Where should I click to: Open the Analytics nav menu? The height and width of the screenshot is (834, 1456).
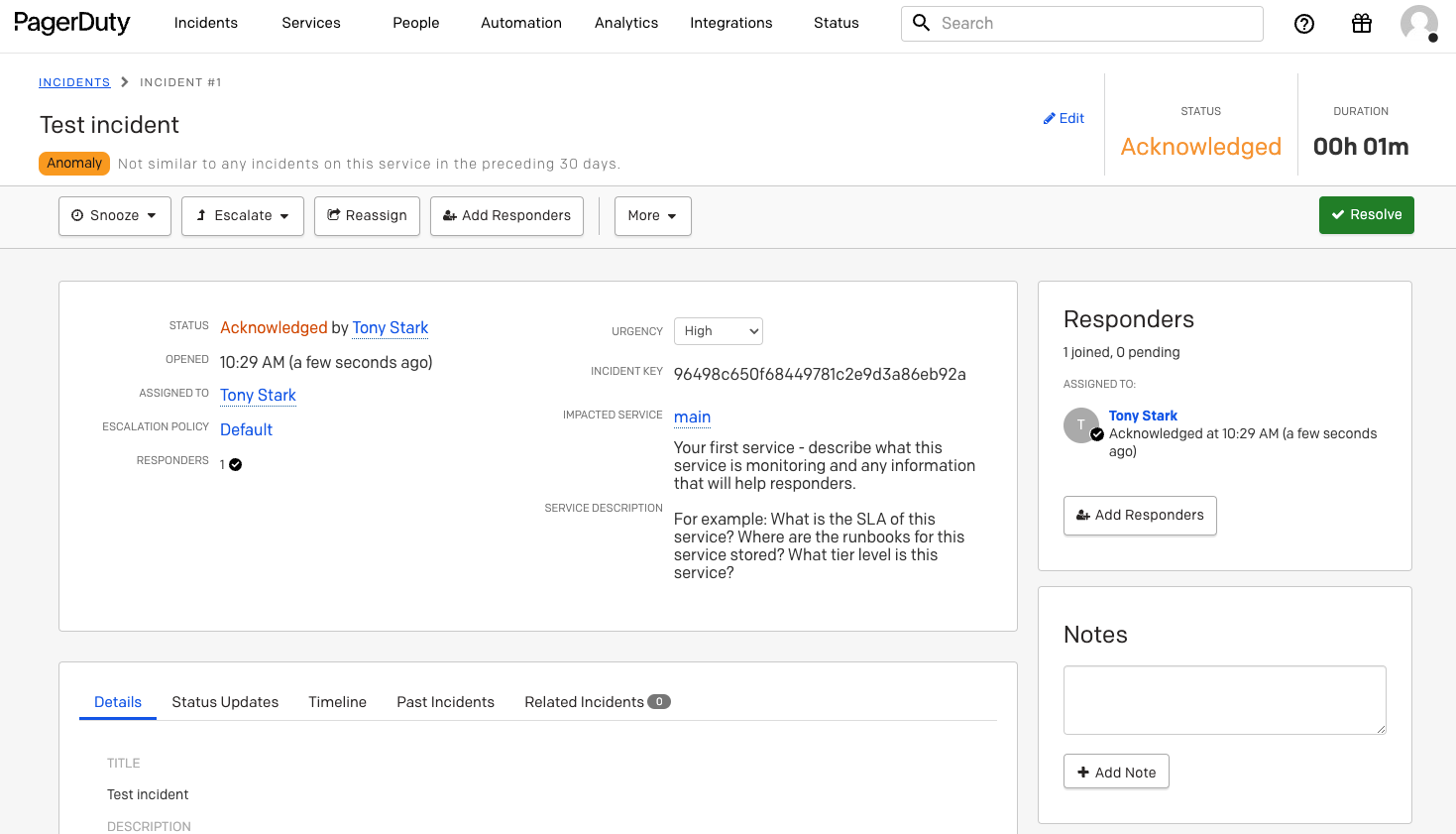(626, 23)
